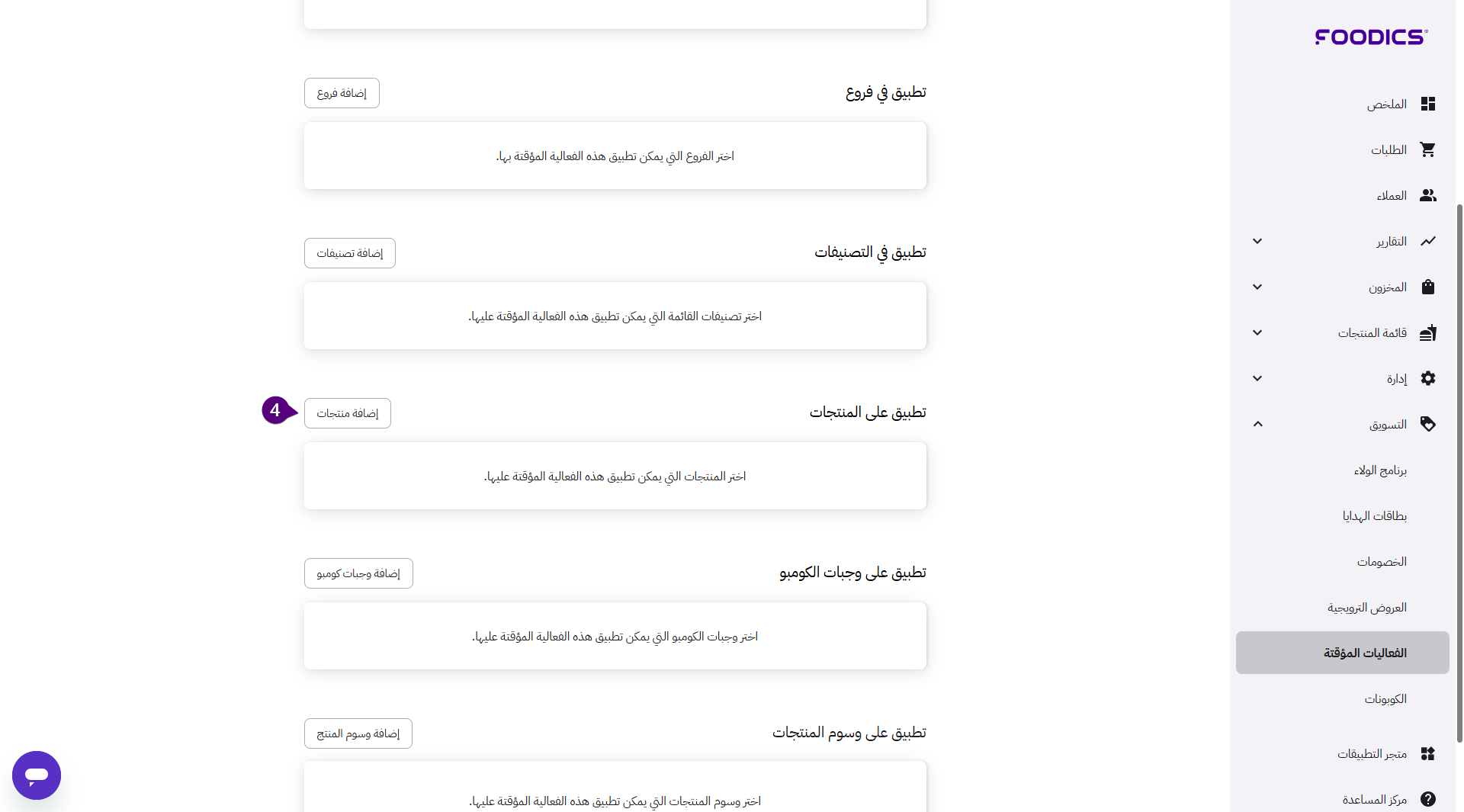This screenshot has width=1464, height=812.
Task: Open the gift cards (بطاقات الهدايا) page
Action: click(1374, 516)
